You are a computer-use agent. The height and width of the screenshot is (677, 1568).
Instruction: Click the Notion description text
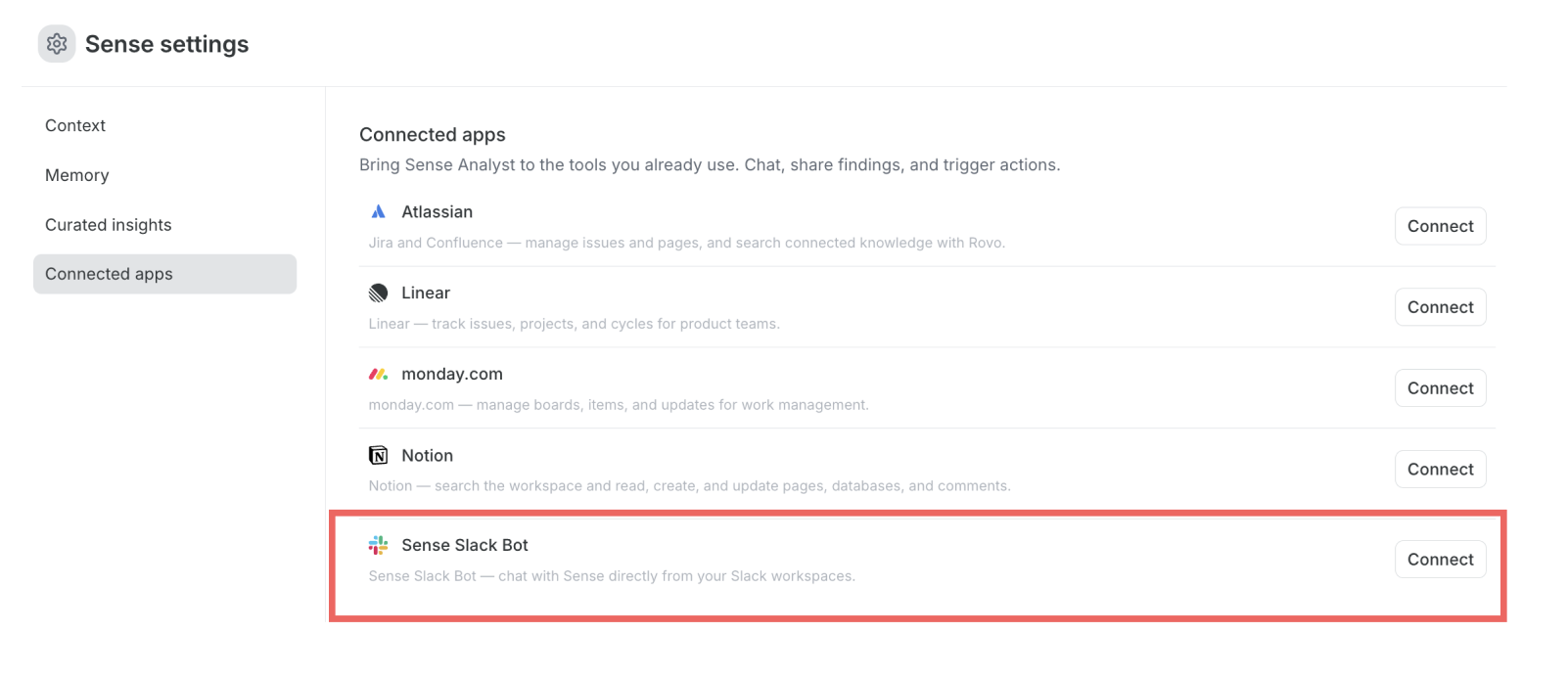coord(690,486)
